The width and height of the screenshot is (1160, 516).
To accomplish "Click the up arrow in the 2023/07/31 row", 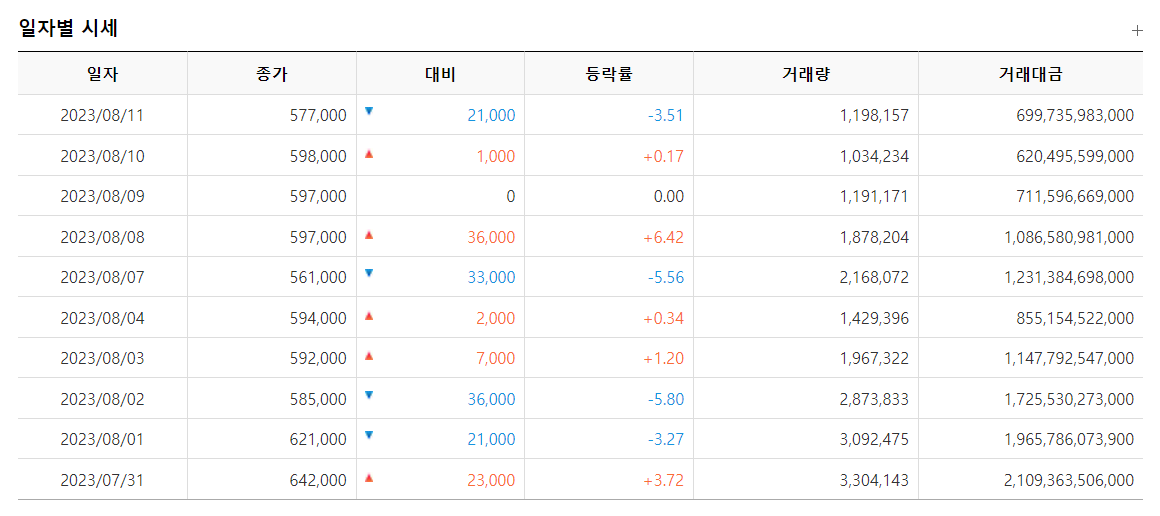I will tap(369, 478).
